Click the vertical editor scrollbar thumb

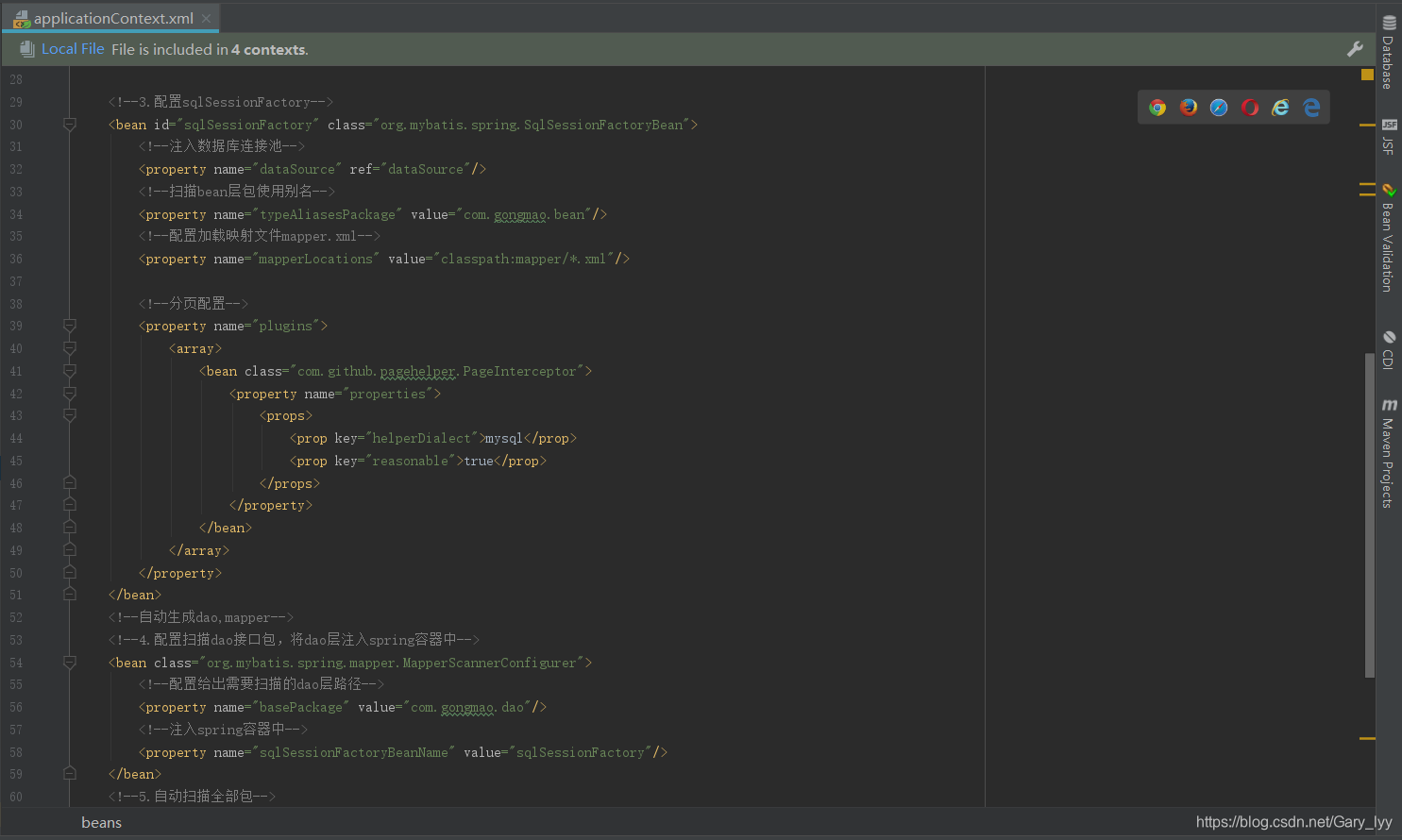click(1369, 515)
